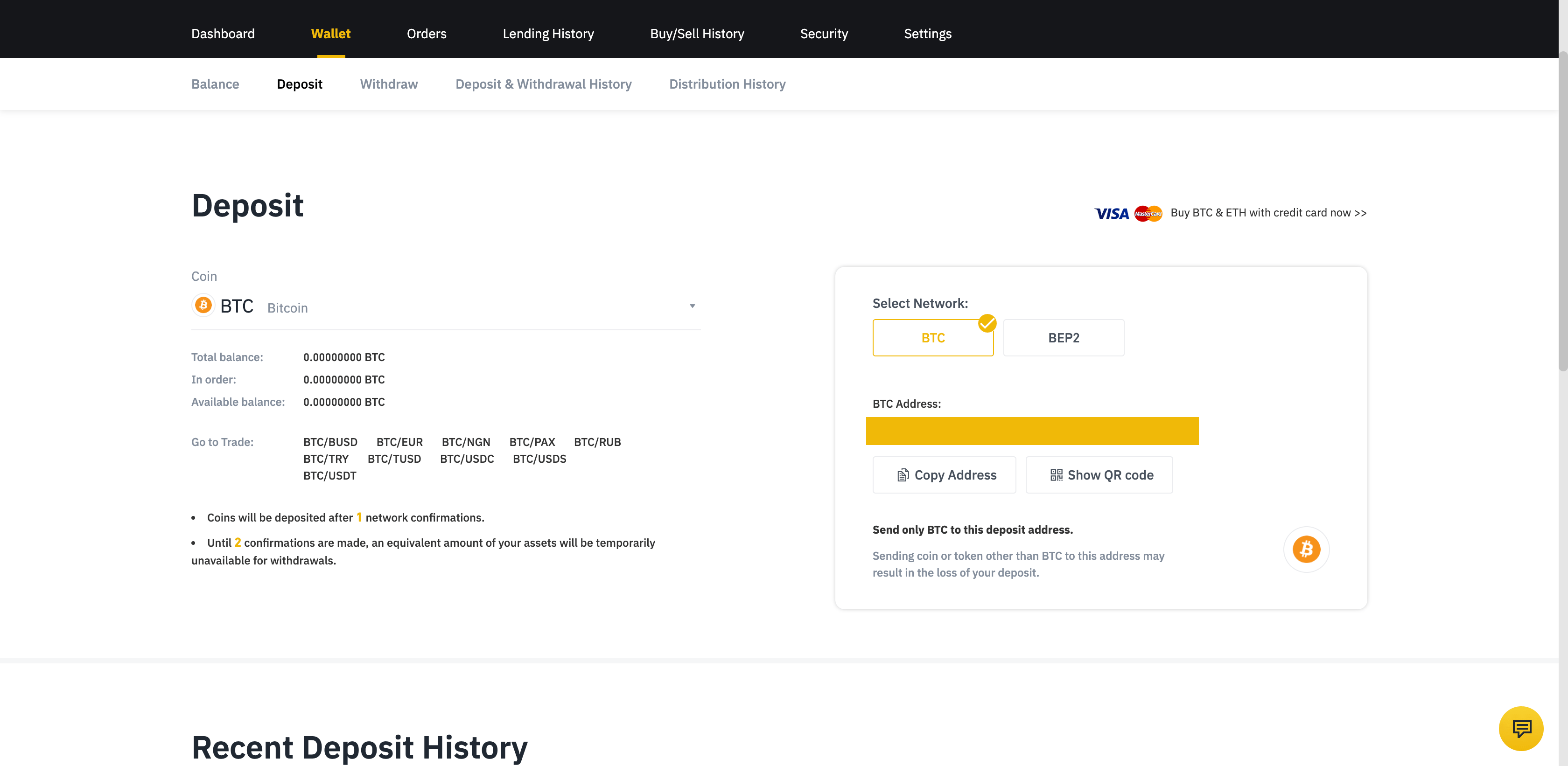Select the BTC network option
Image resolution: width=1568 pixels, height=766 pixels.
point(932,338)
